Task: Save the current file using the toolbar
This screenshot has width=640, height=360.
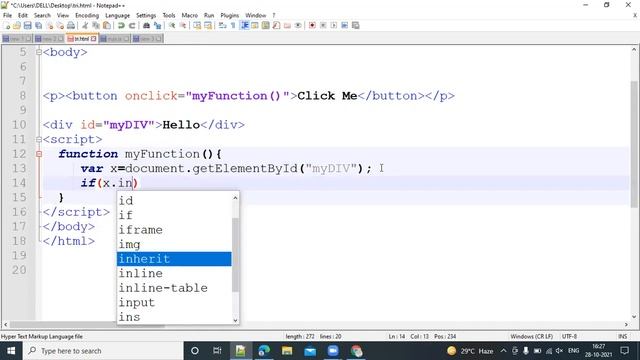Action: [x=27, y=25]
